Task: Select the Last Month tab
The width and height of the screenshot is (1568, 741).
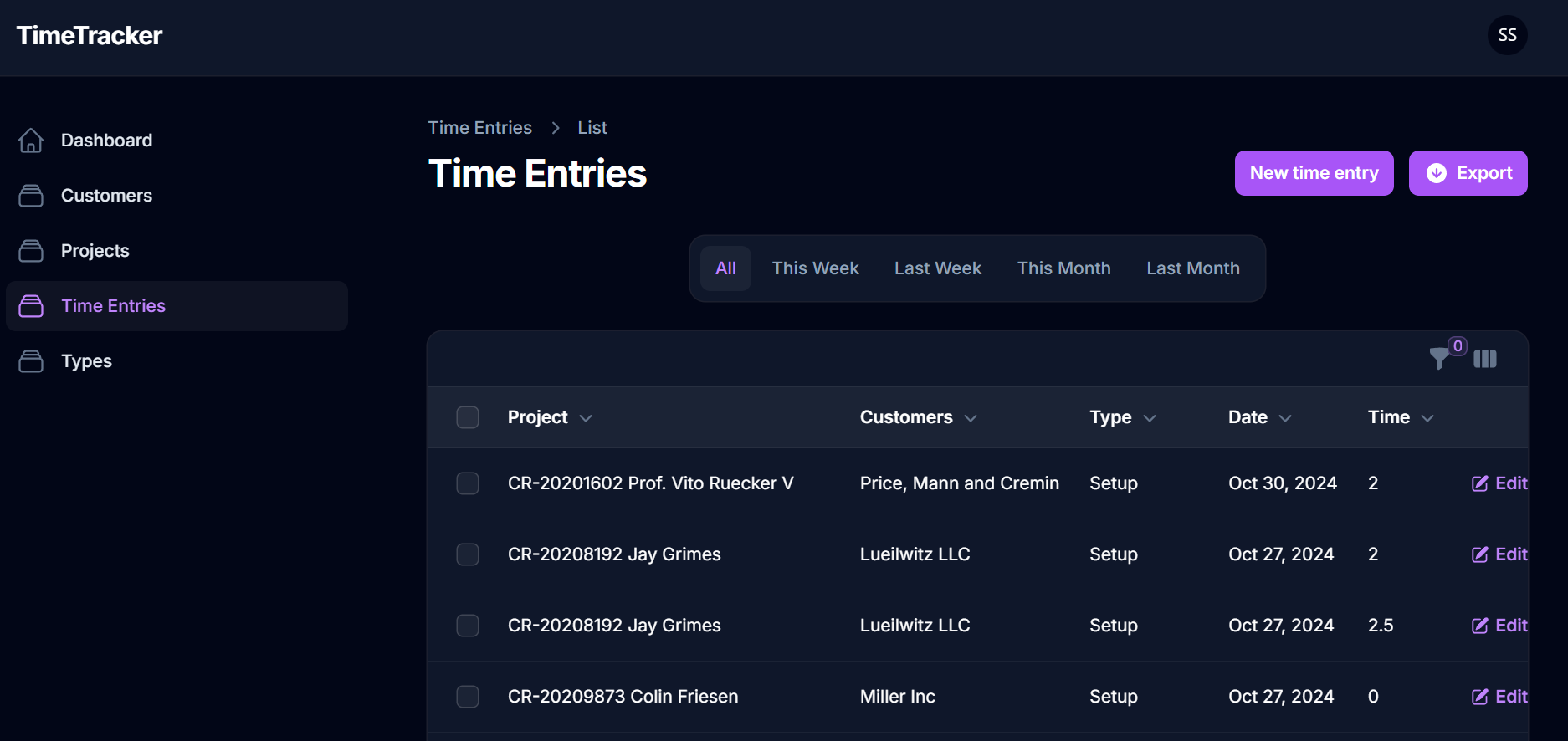Action: click(1192, 268)
